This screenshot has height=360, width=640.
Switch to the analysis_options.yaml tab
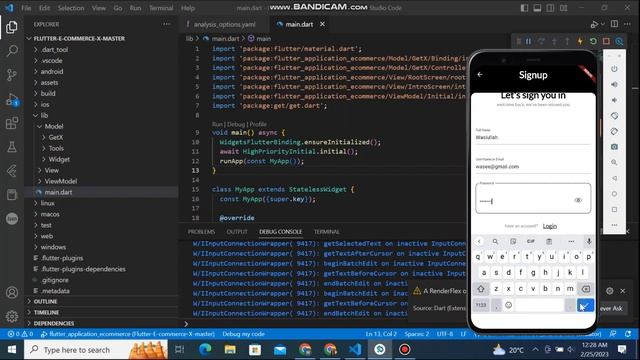coord(224,24)
